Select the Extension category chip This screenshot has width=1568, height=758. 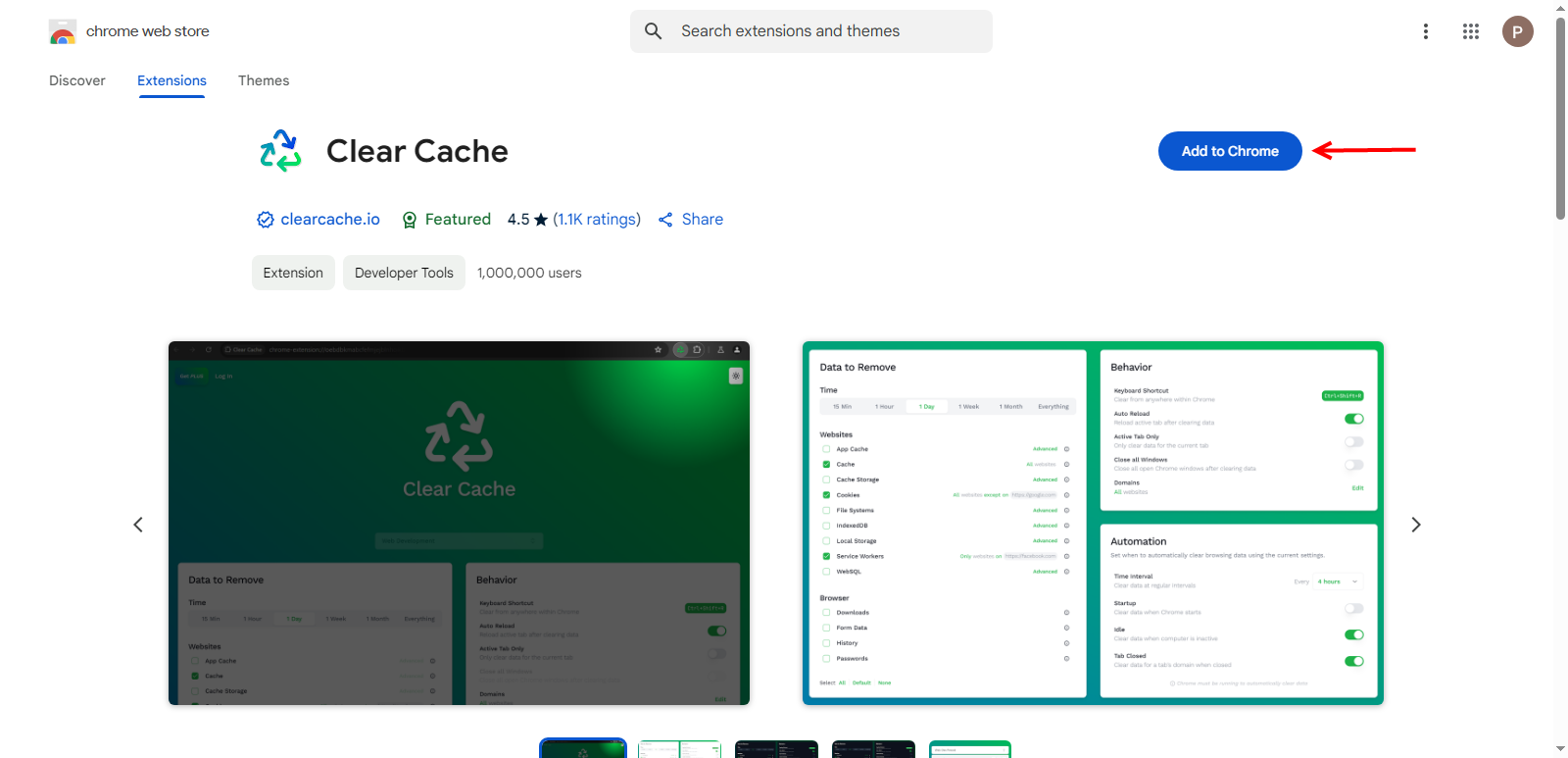pyautogui.click(x=293, y=273)
